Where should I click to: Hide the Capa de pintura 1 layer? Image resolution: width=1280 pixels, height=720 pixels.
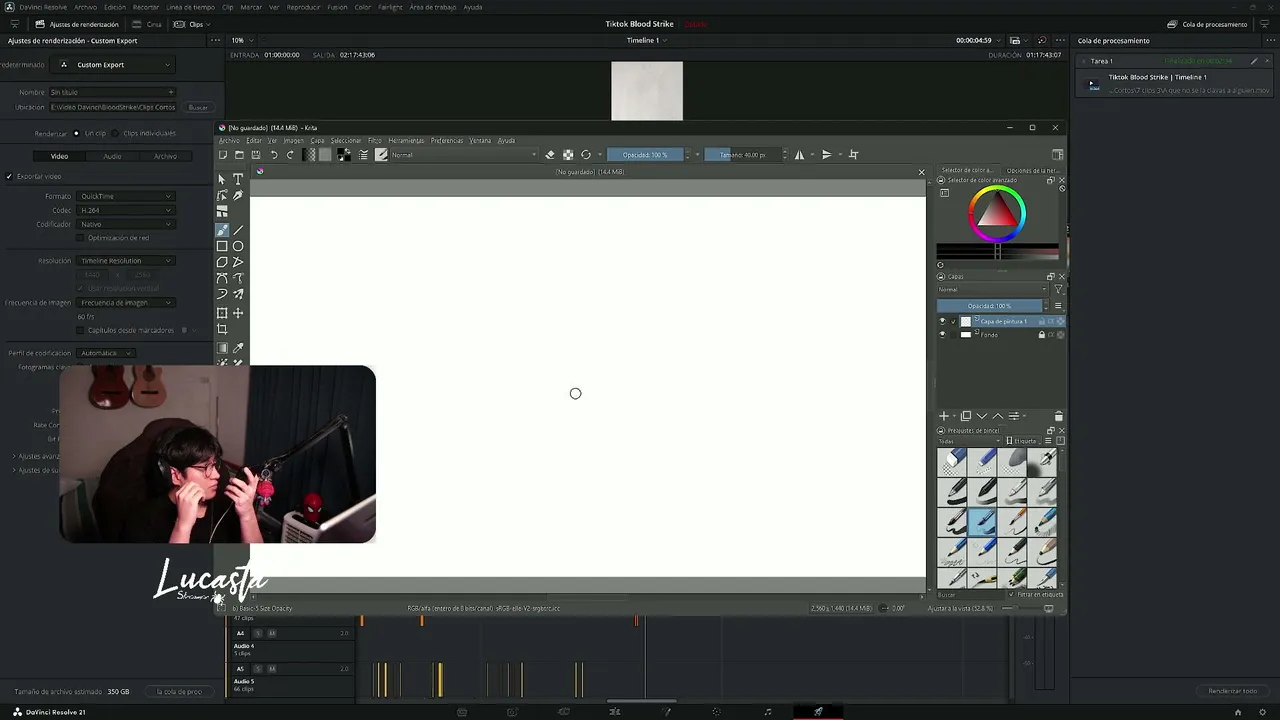click(942, 321)
